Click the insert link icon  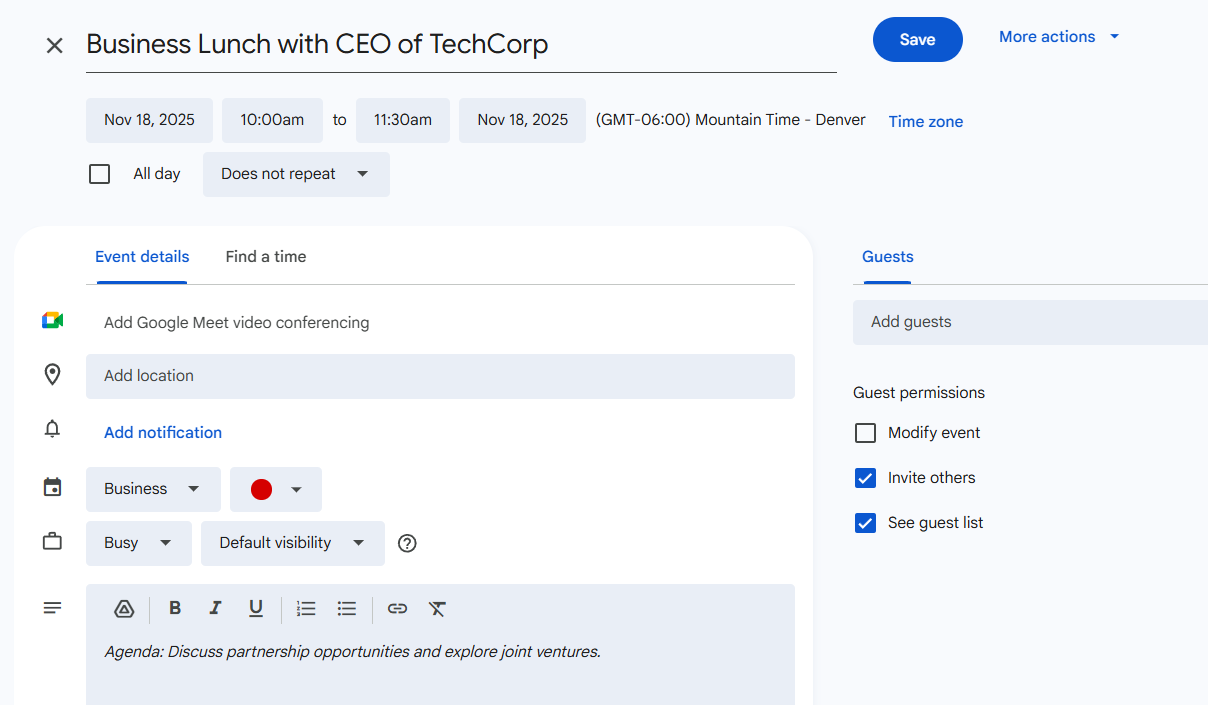(x=397, y=608)
